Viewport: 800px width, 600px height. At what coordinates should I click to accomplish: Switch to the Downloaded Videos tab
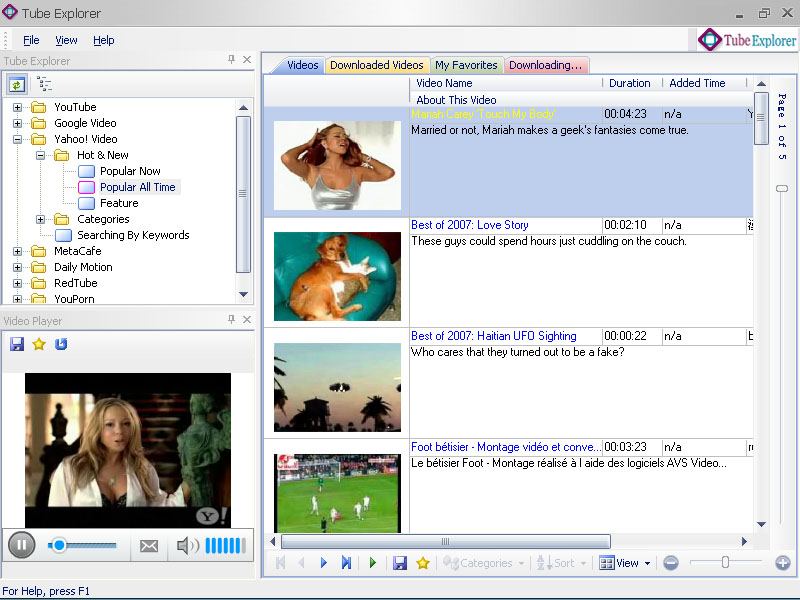377,65
